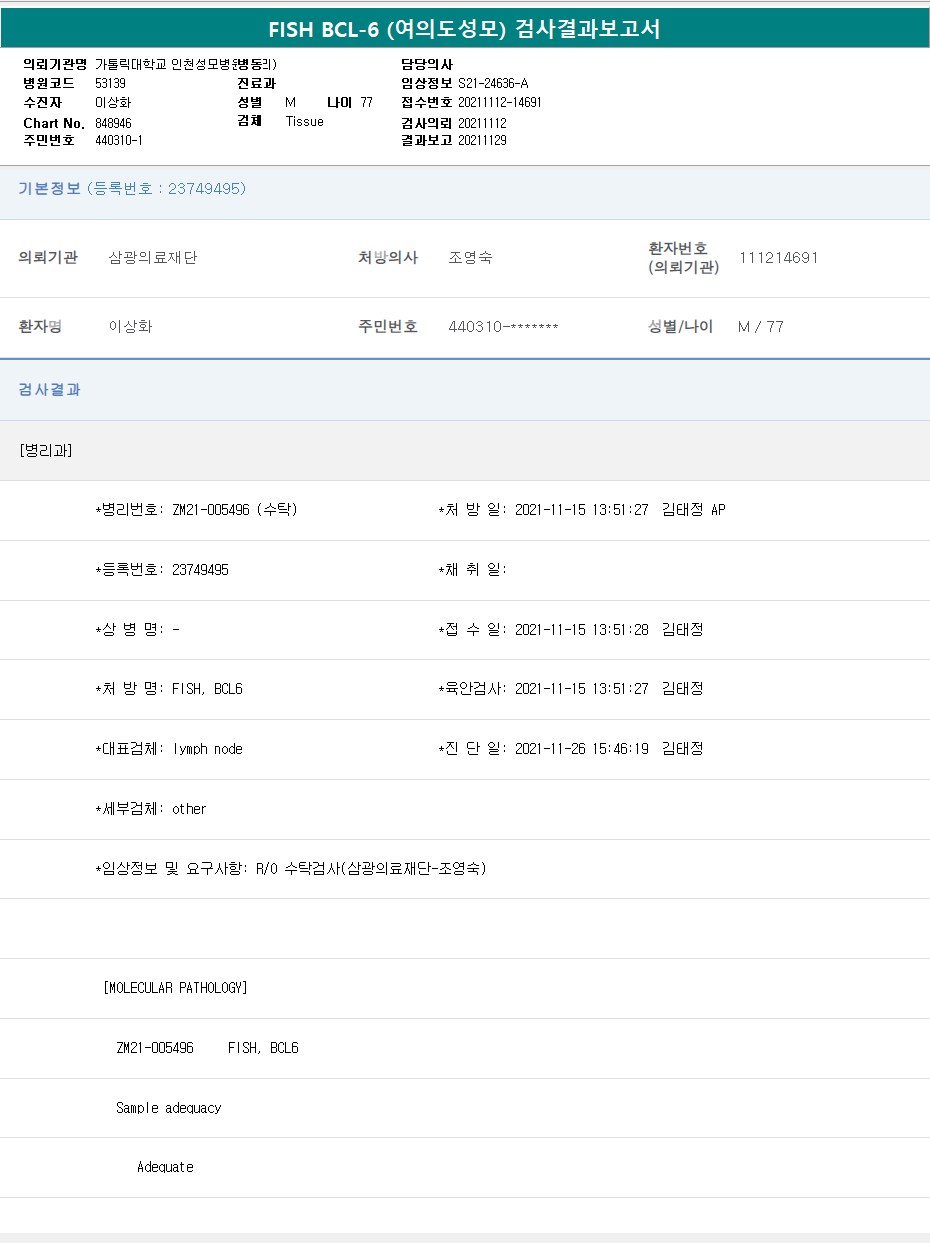
Task: Click the 삼광의료재단 referring institution value
Action: [x=153, y=258]
